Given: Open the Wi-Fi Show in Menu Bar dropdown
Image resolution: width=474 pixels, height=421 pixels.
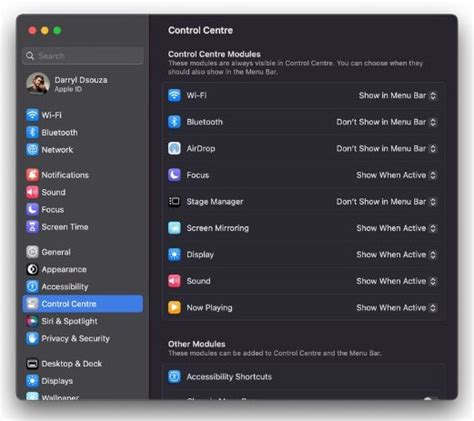Looking at the screenshot, I should coord(398,95).
